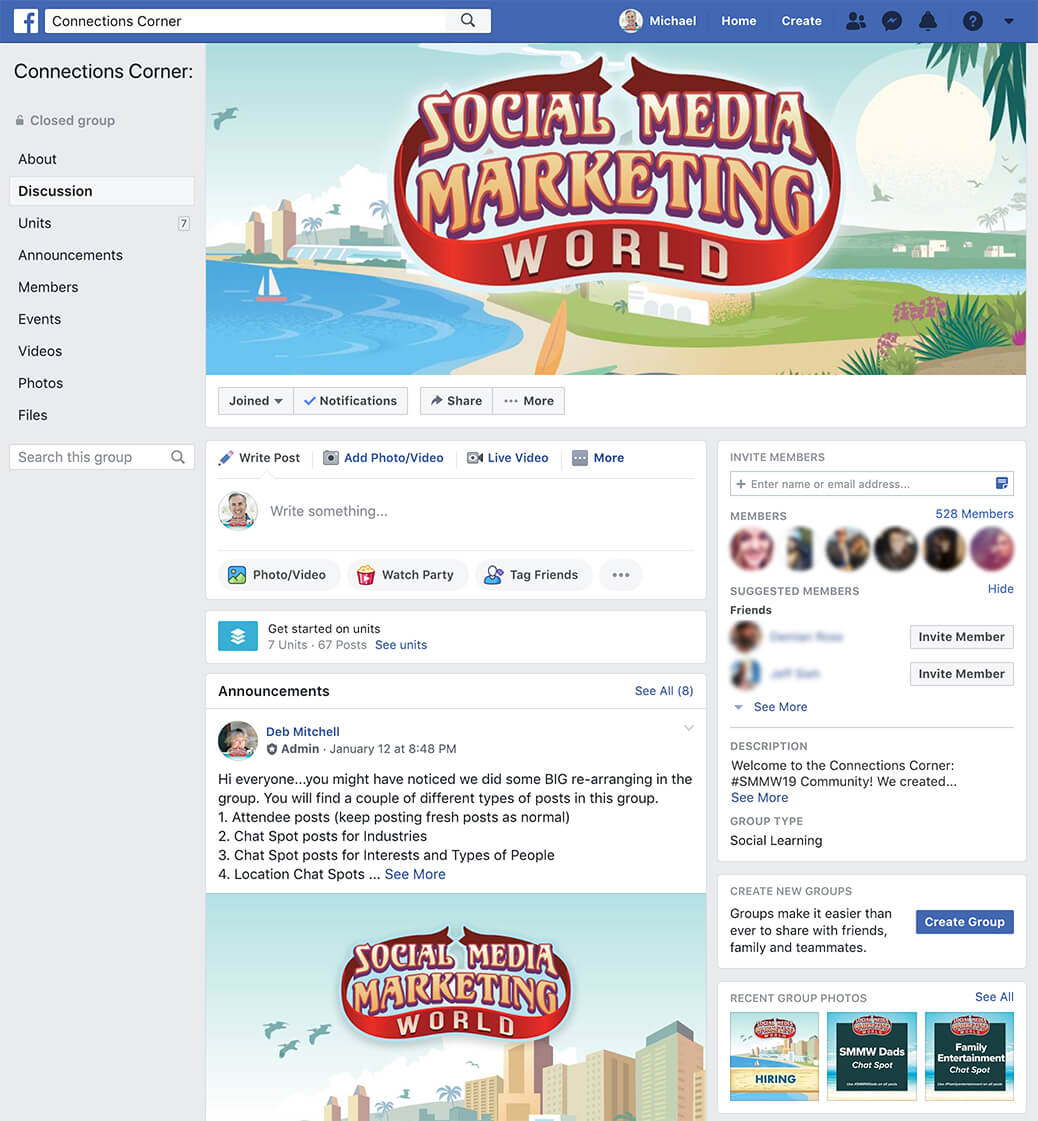
Task: Click the Facebook logo icon
Action: 26,21
